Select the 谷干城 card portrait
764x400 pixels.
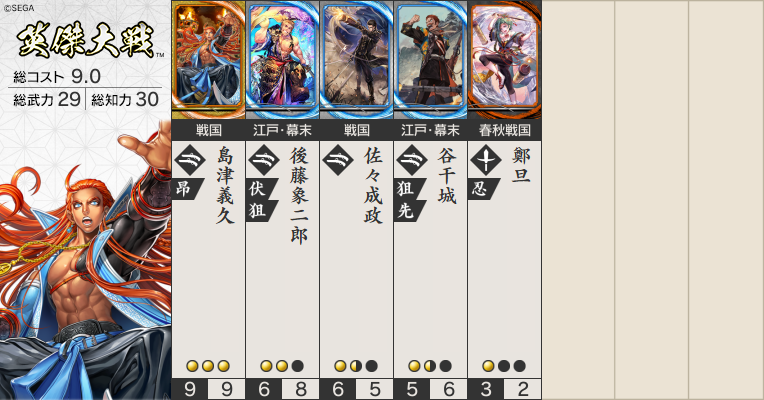coord(430,59)
